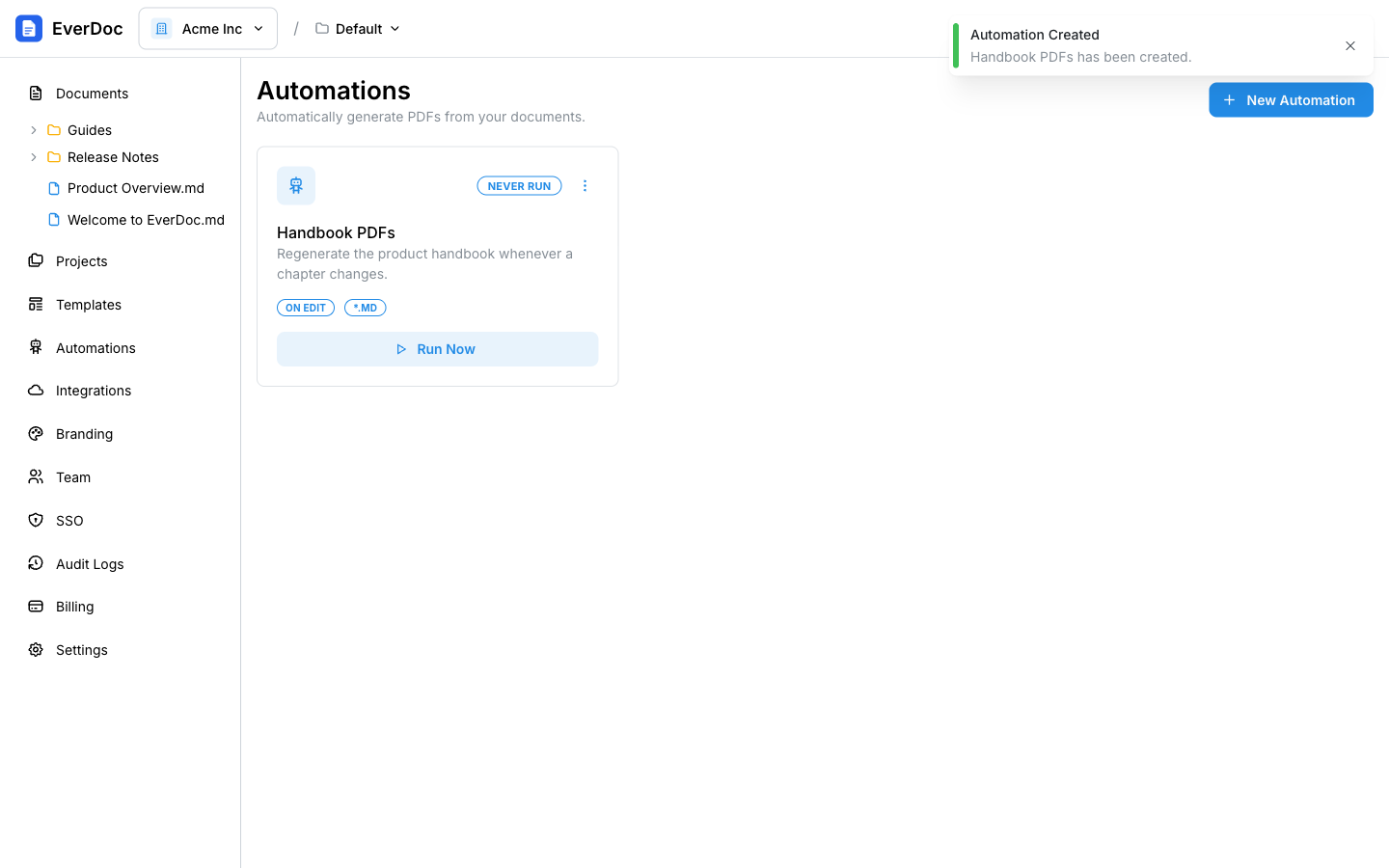Click the Audit Logs history icon
The width and height of the screenshot is (1389, 868).
(x=36, y=563)
